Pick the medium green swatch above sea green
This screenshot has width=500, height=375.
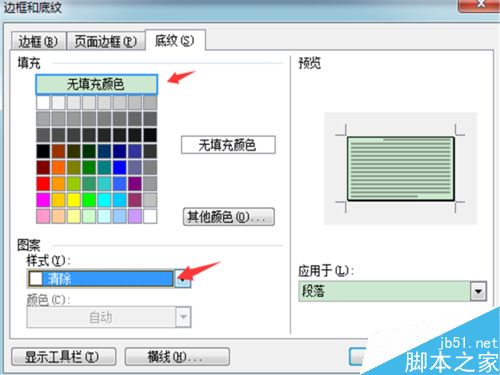point(89,167)
